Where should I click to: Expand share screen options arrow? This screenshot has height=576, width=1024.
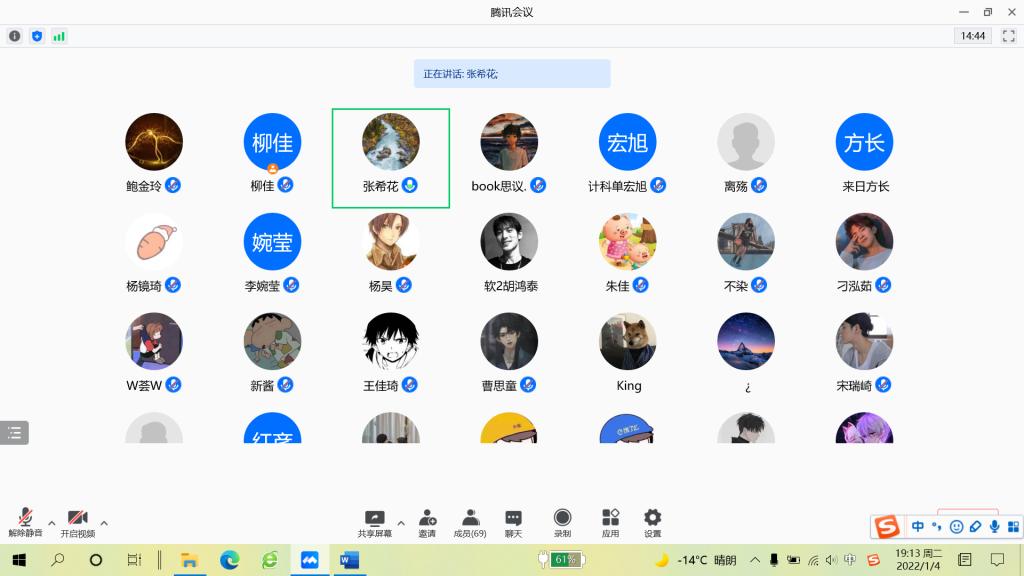click(401, 523)
